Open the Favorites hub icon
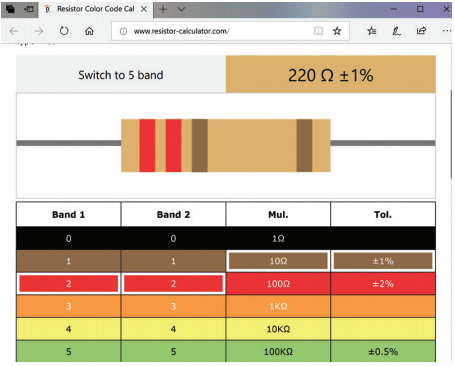Viewport: 455px width, 366px height. (x=372, y=31)
